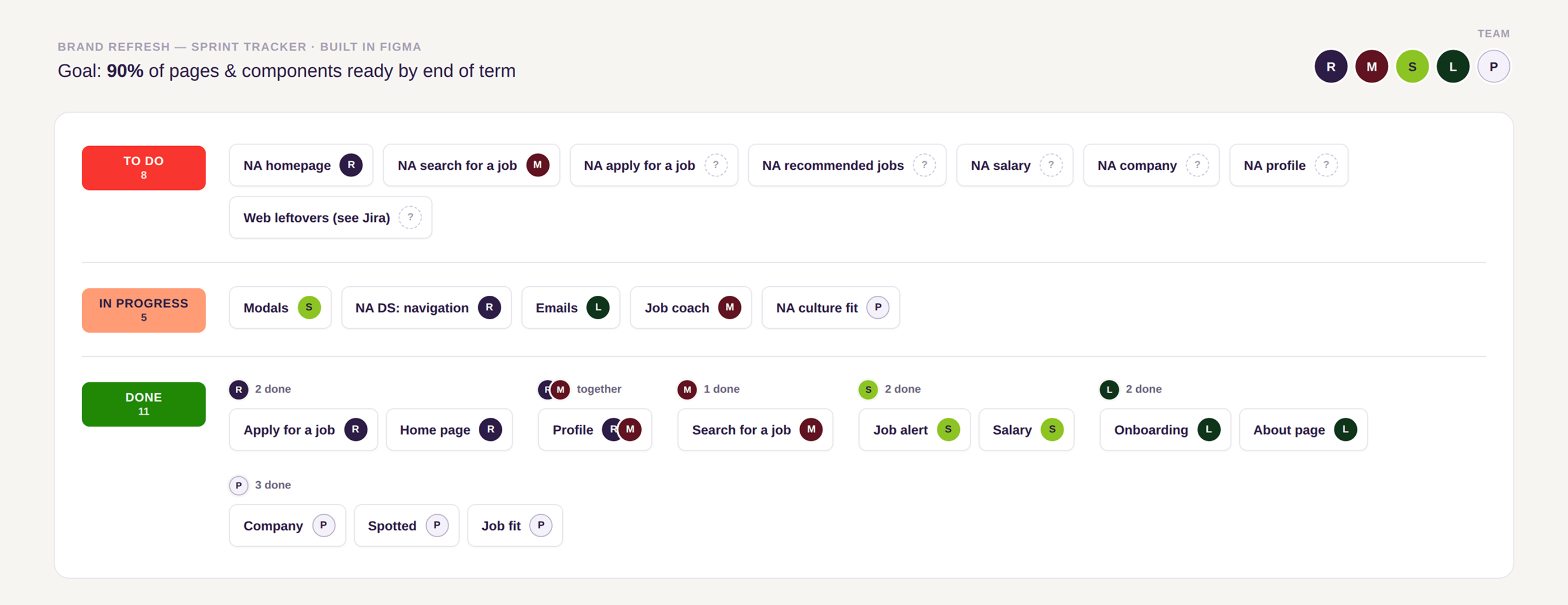Open the Web leftovers (see Jira) card
This screenshot has width=1568, height=605.
tap(330, 217)
